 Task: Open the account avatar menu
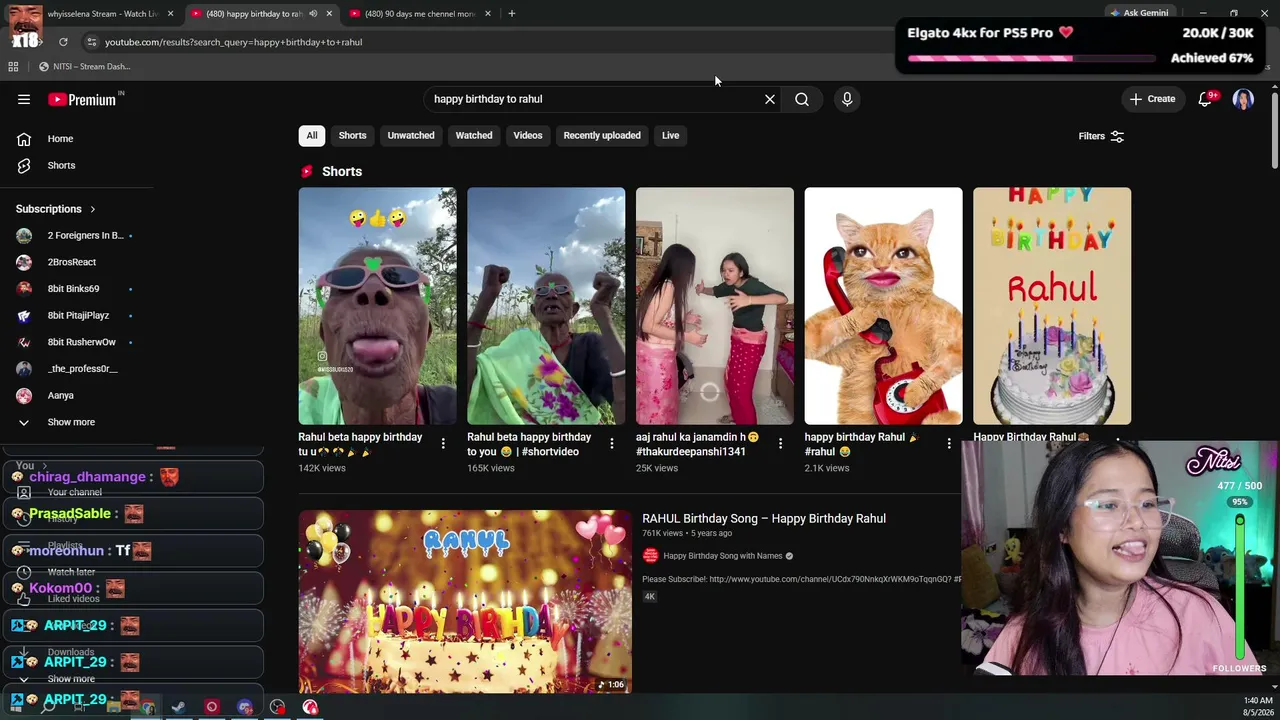click(1243, 99)
